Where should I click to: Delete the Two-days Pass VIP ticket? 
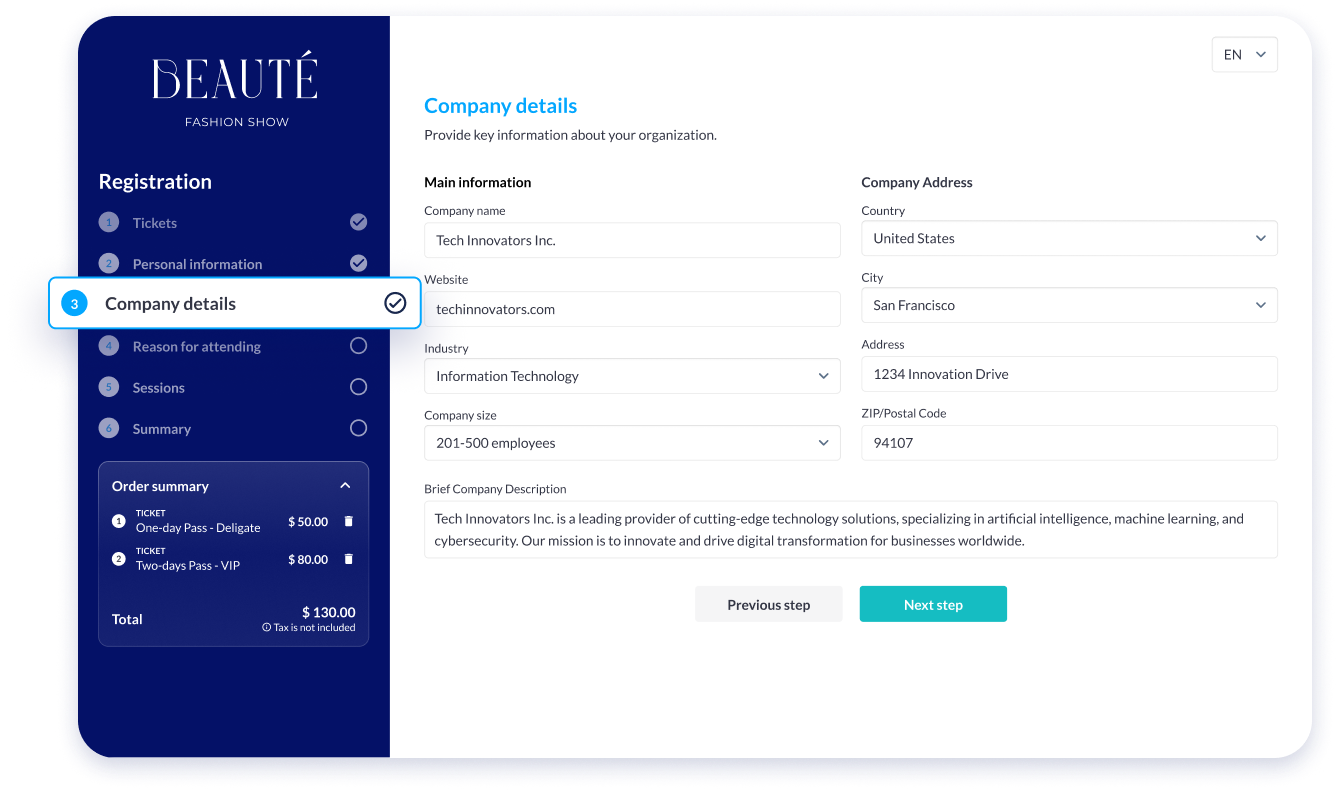pyautogui.click(x=349, y=559)
